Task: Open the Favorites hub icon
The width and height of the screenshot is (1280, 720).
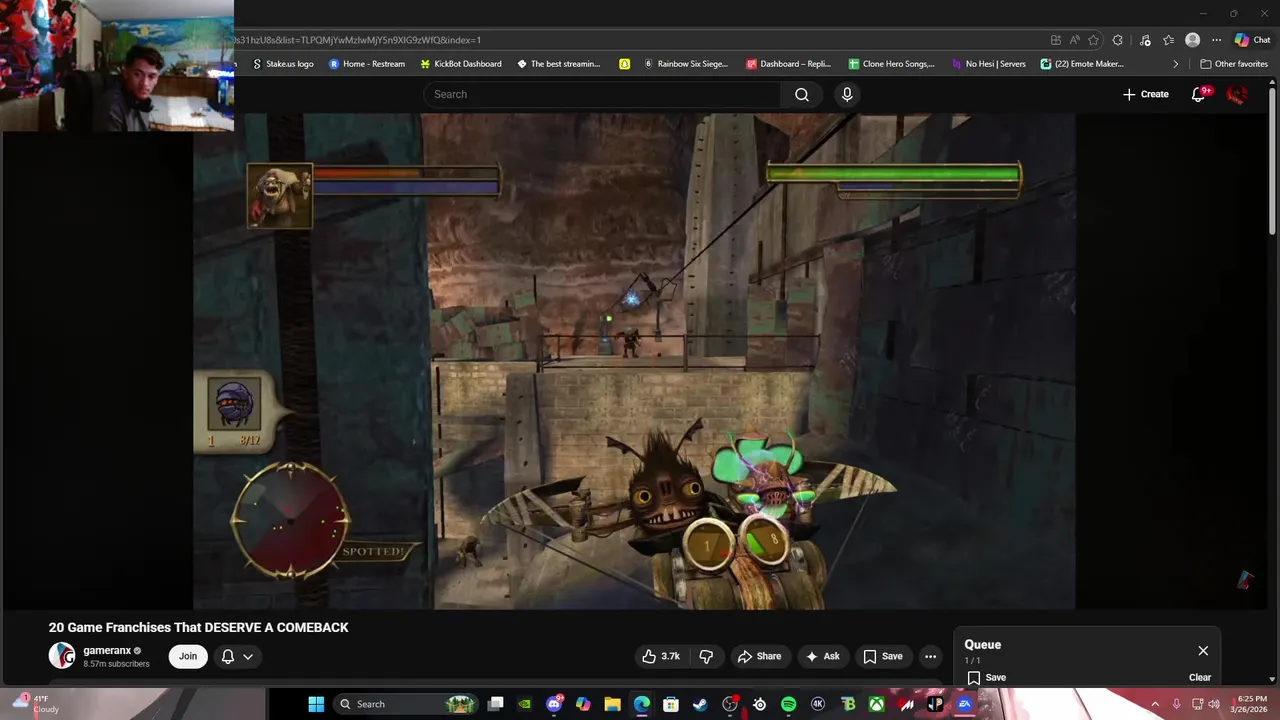Action: point(1168,40)
